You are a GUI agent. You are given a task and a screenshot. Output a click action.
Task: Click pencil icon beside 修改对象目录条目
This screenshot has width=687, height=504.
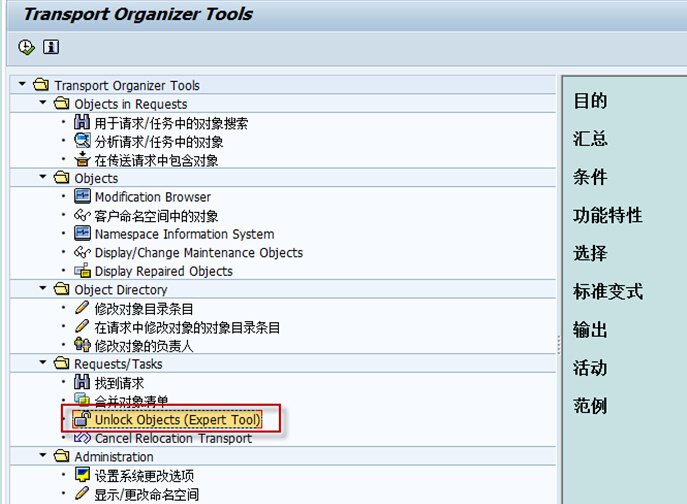(x=82, y=307)
